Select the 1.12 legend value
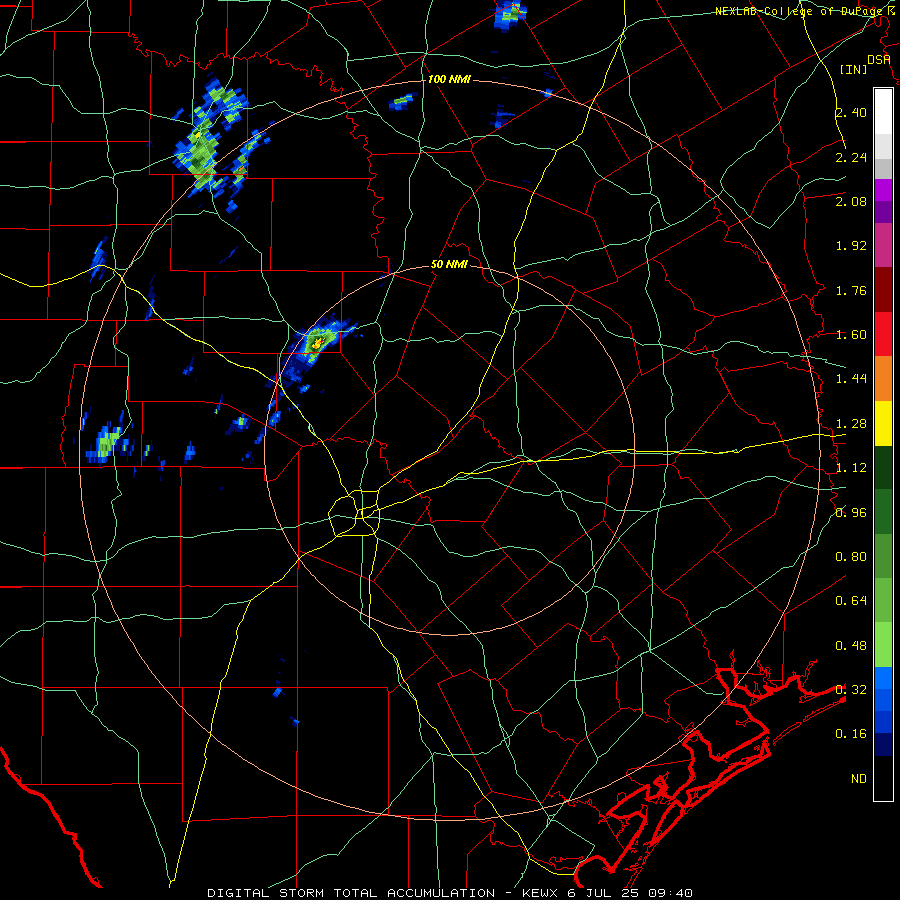900x900 pixels. click(x=851, y=468)
